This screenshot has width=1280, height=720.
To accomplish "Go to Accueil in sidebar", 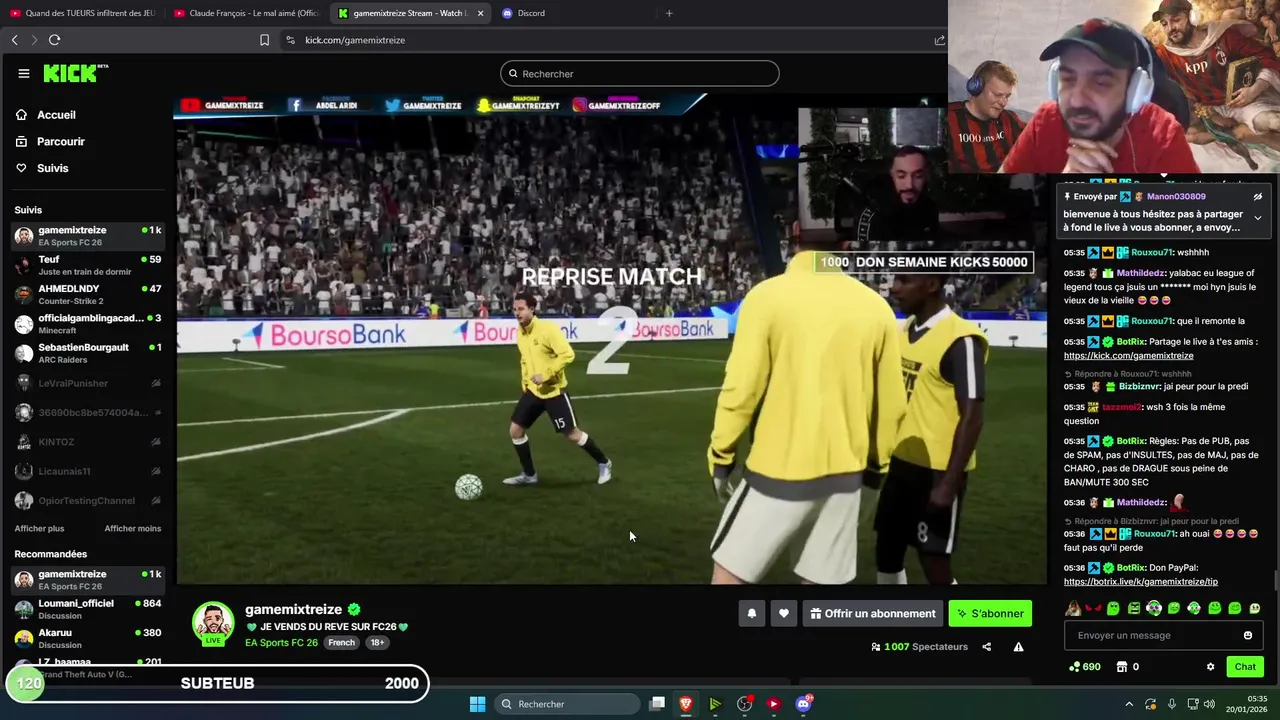I will pyautogui.click(x=56, y=115).
